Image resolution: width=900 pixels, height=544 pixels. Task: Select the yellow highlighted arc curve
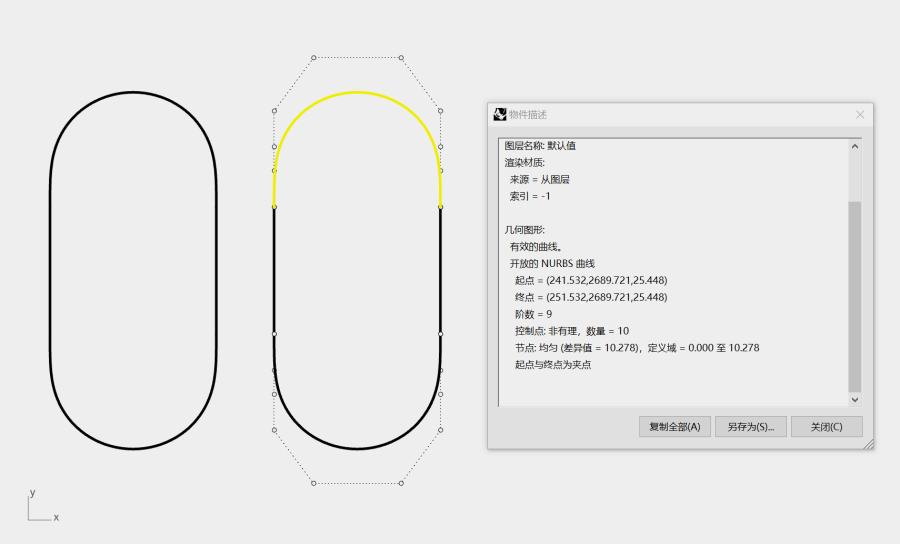[x=357, y=92]
